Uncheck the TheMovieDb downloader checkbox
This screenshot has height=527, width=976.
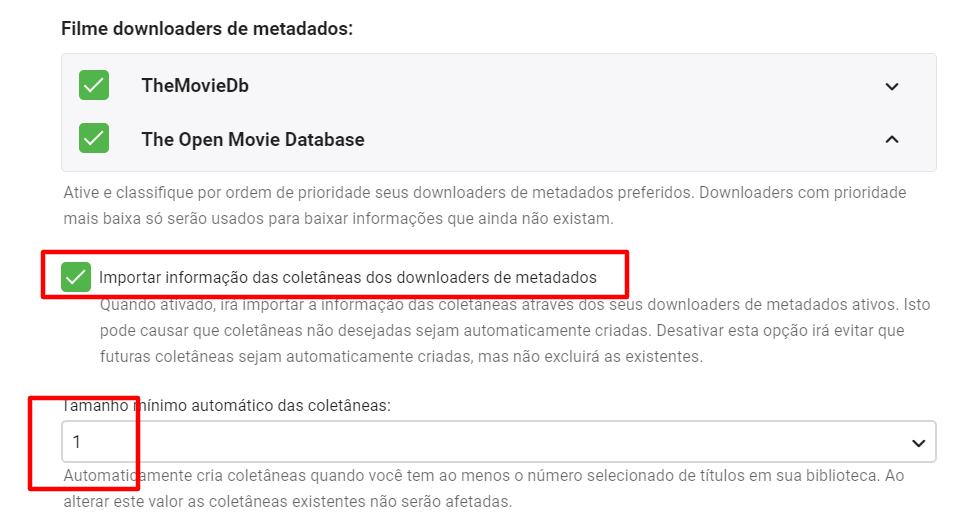coord(94,86)
